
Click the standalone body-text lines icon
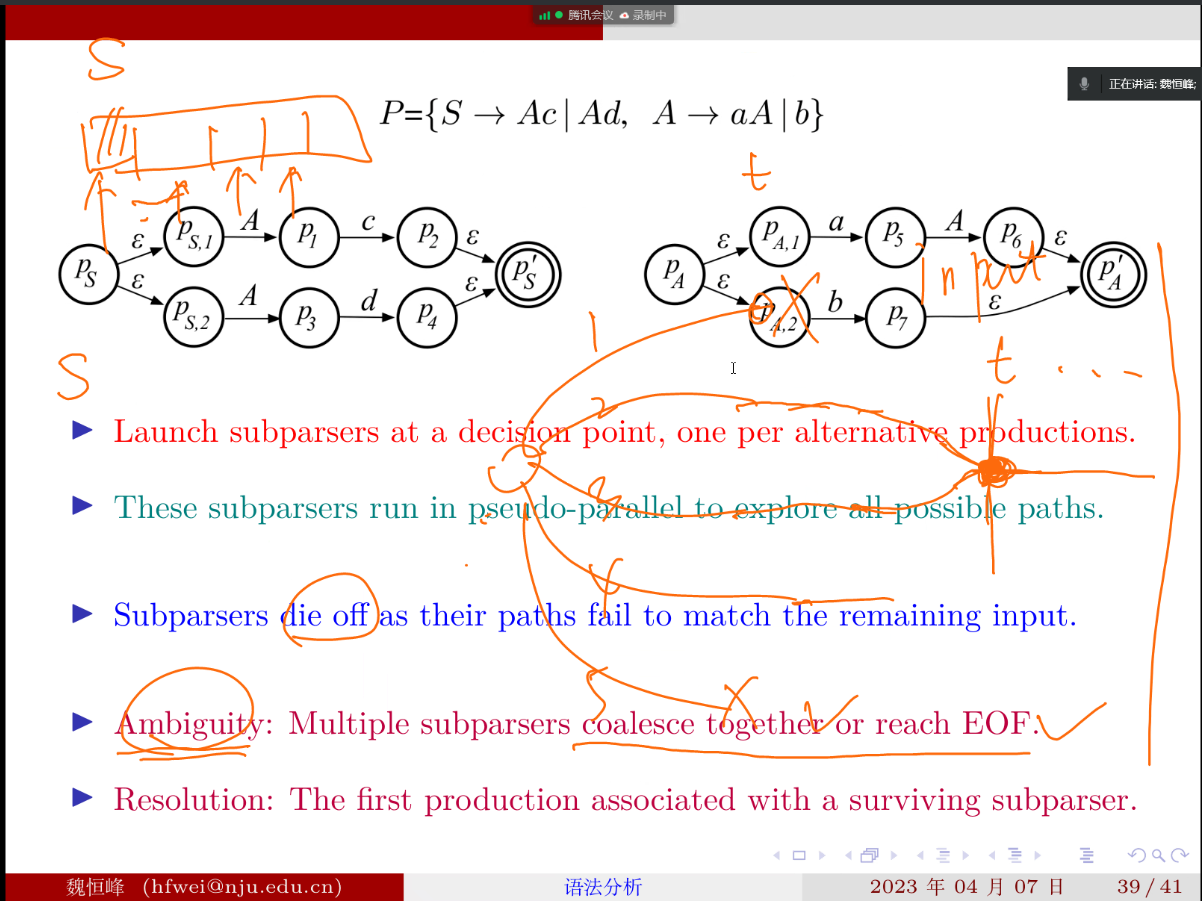(x=1086, y=855)
